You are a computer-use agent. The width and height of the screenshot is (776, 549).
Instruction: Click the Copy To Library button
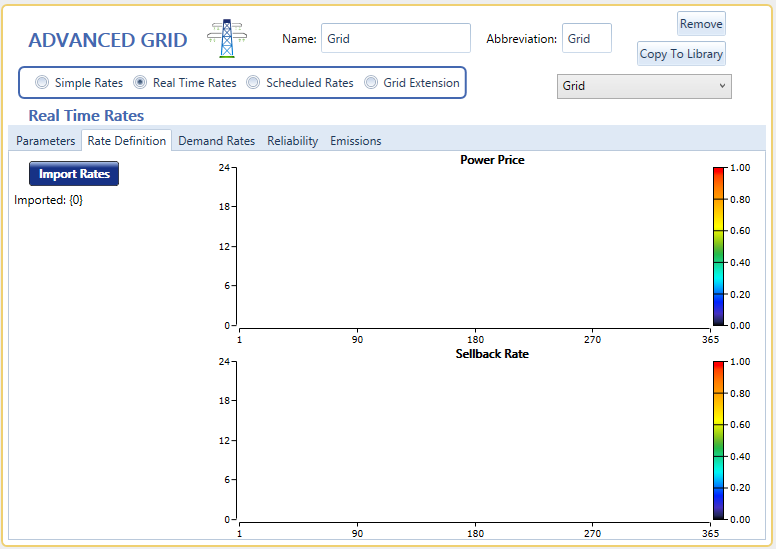pos(681,54)
